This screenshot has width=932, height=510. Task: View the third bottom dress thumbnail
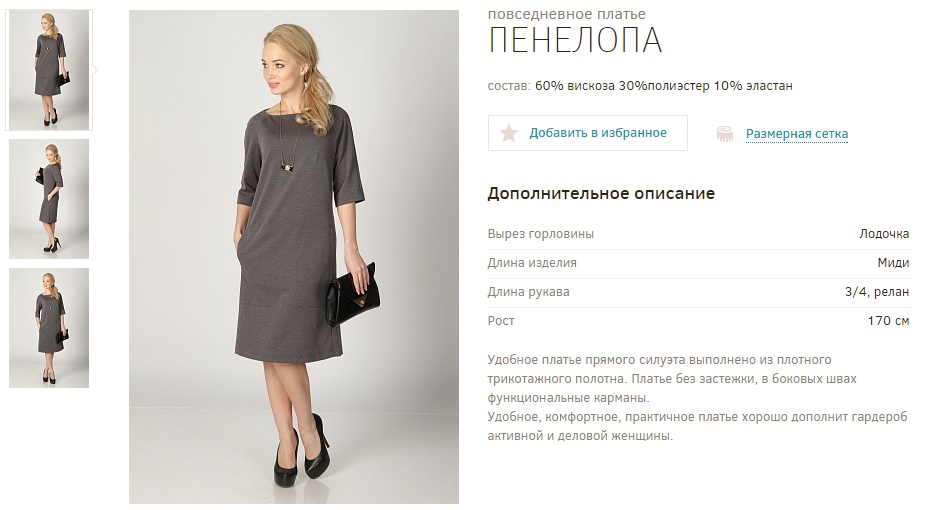(x=49, y=328)
